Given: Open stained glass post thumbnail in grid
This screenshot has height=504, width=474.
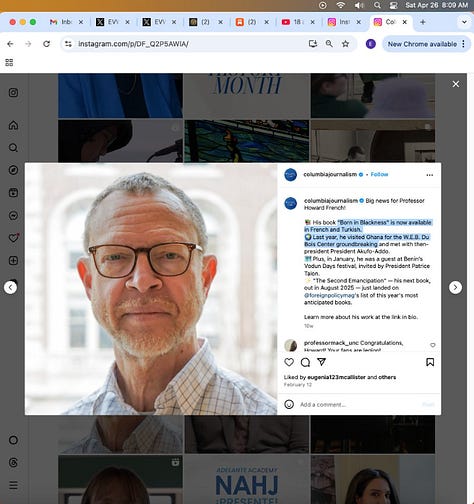Looking at the screenshot, I should point(247,141).
